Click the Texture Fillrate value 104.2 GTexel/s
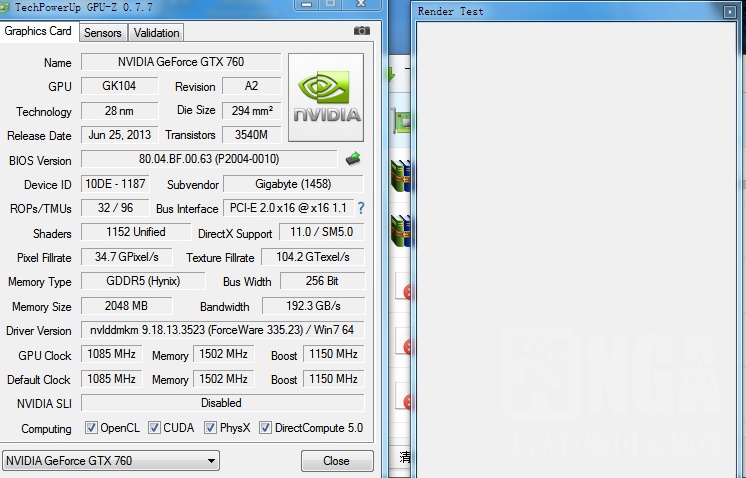The width and height of the screenshot is (746, 478). pos(313,257)
